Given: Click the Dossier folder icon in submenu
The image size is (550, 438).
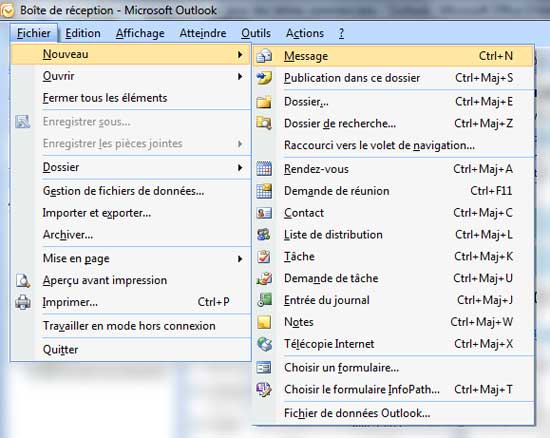Looking at the screenshot, I should pyautogui.click(x=264, y=102).
